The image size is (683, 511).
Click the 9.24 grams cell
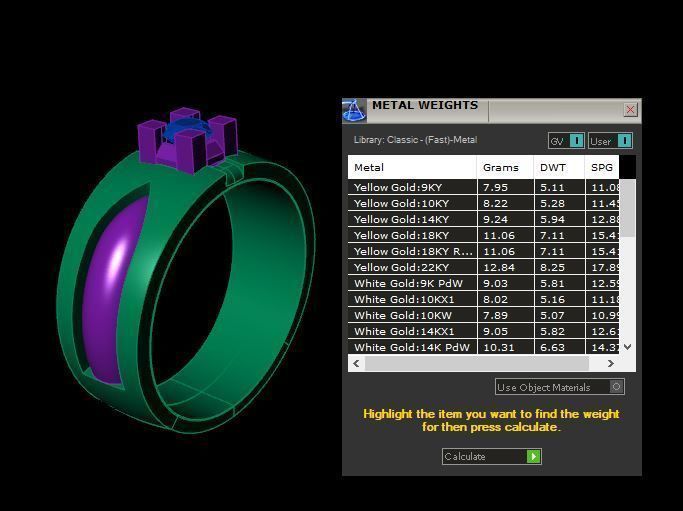point(505,220)
